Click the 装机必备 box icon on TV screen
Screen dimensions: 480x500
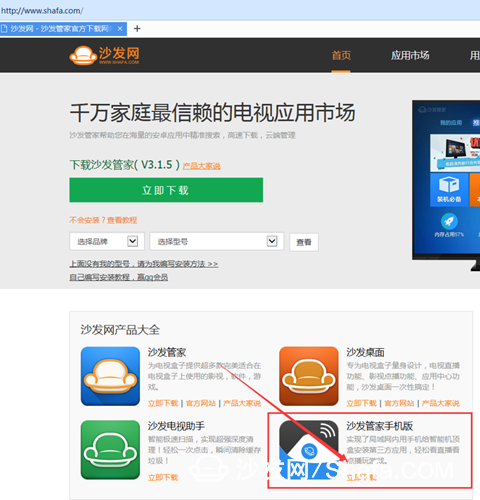tap(449, 189)
